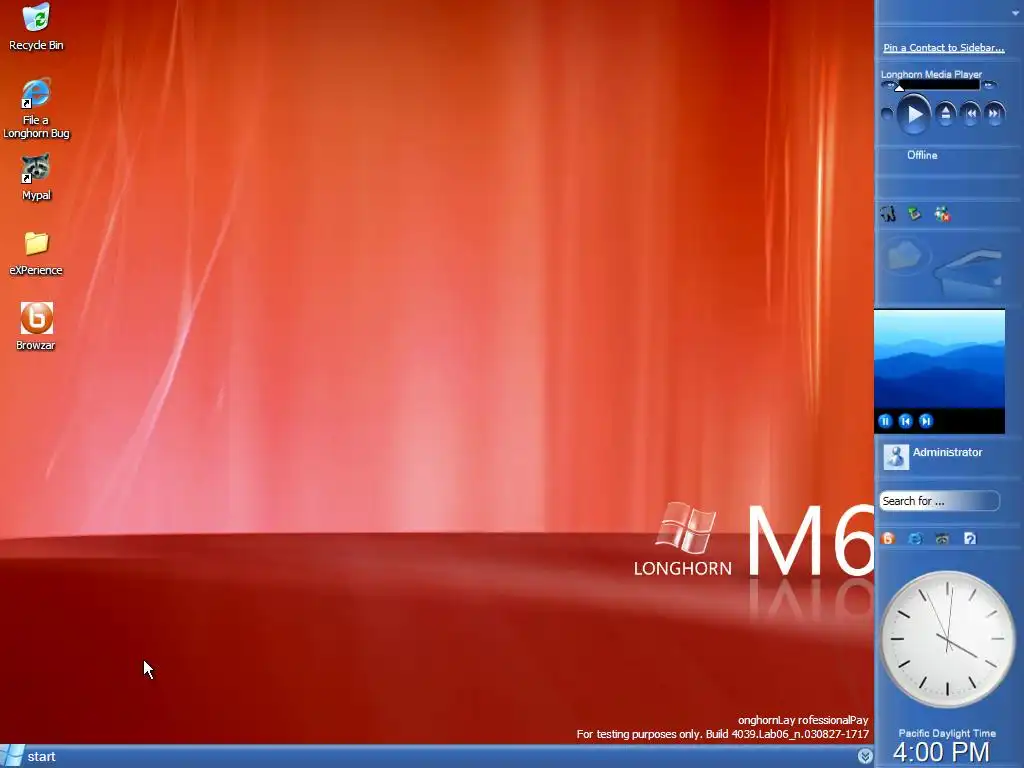The image size is (1024, 768).
Task: Open File a Longhorn Bug shortcut
Action: (36, 108)
